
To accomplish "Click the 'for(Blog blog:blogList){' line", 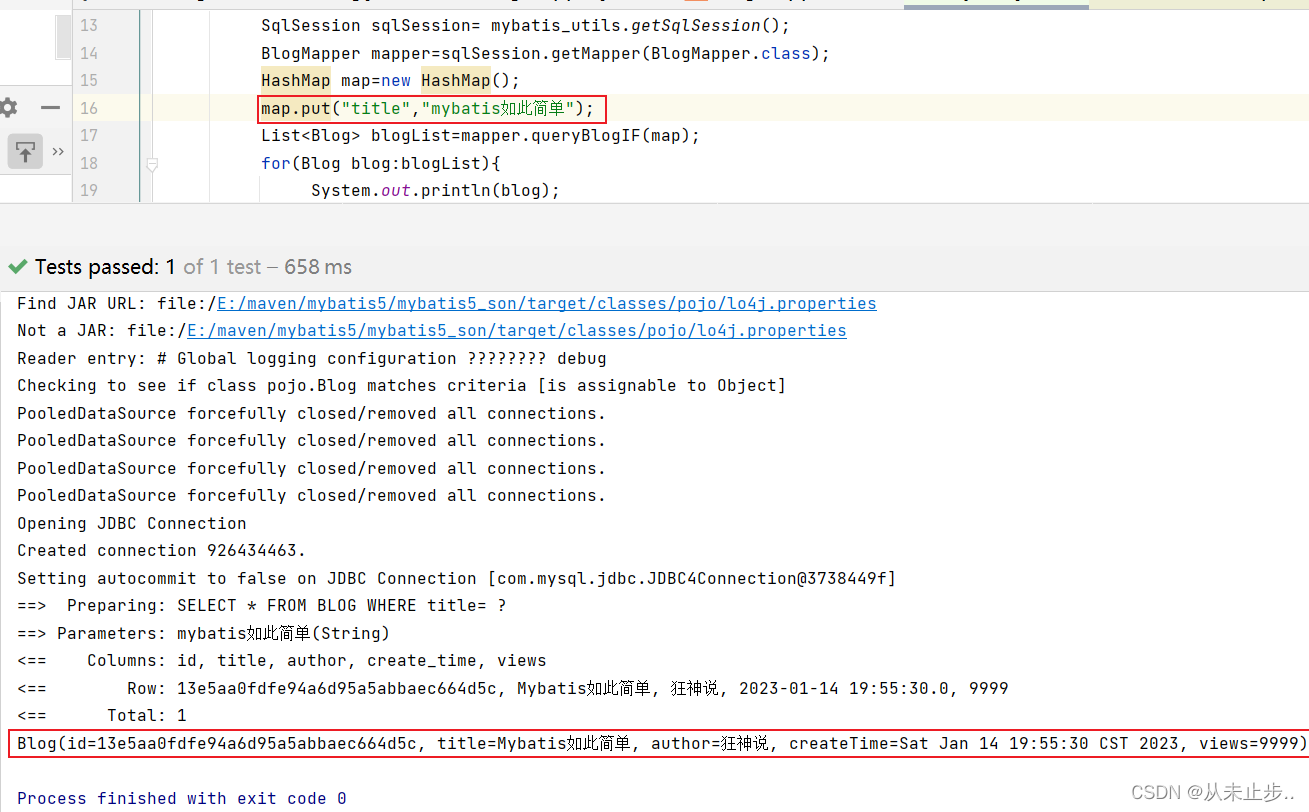I will click(381, 163).
